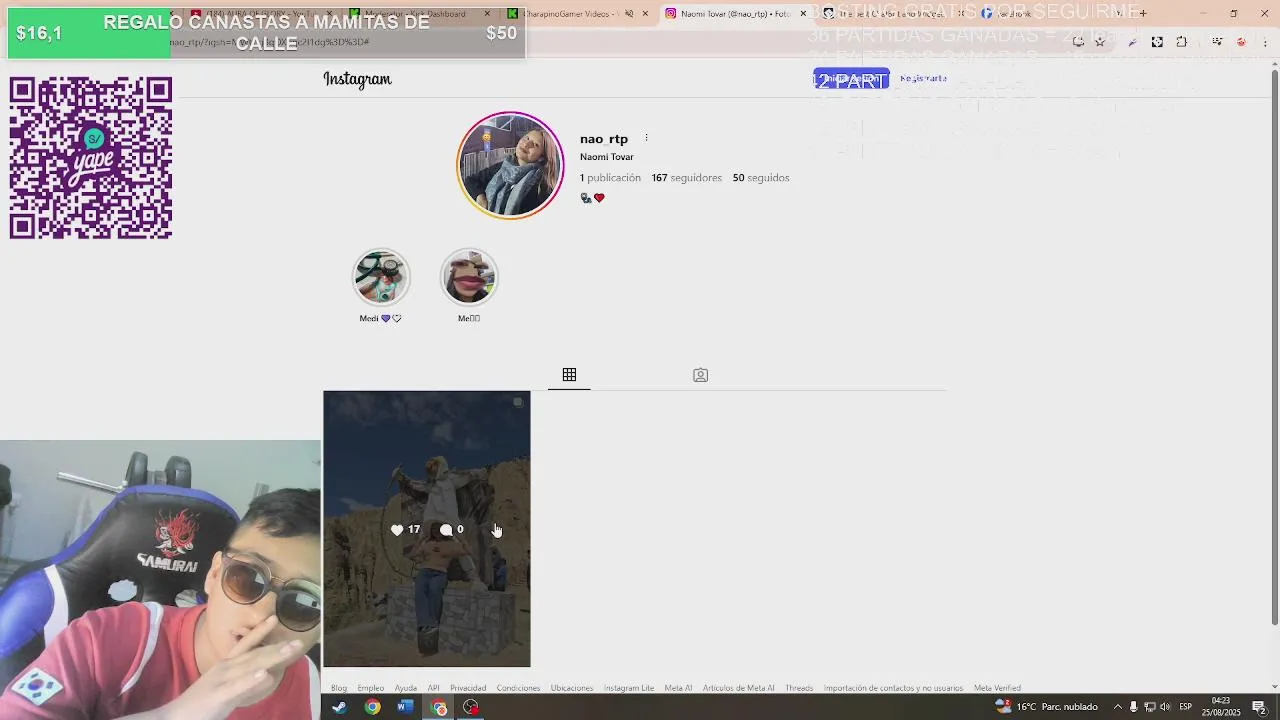This screenshot has height=720, width=1280.
Task: Change the ESP keyboard language
Action: point(1185,707)
